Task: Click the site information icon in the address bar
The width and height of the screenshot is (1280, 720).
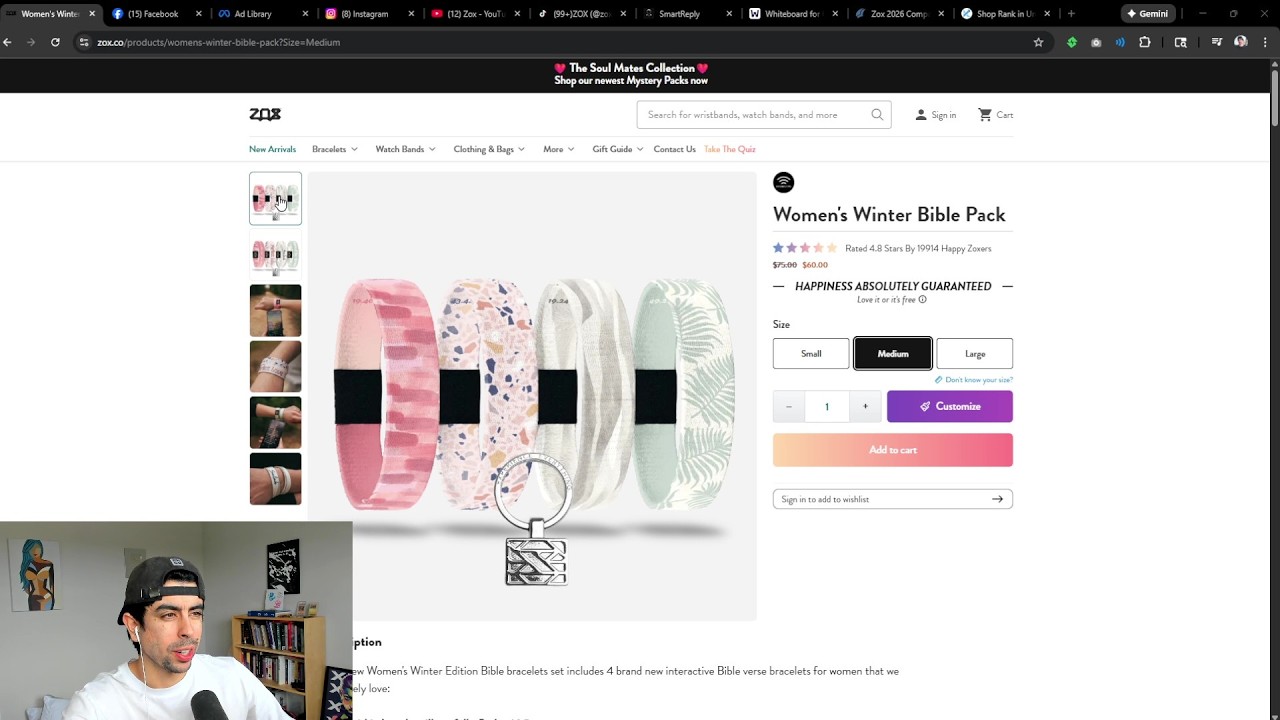Action: 84,42
